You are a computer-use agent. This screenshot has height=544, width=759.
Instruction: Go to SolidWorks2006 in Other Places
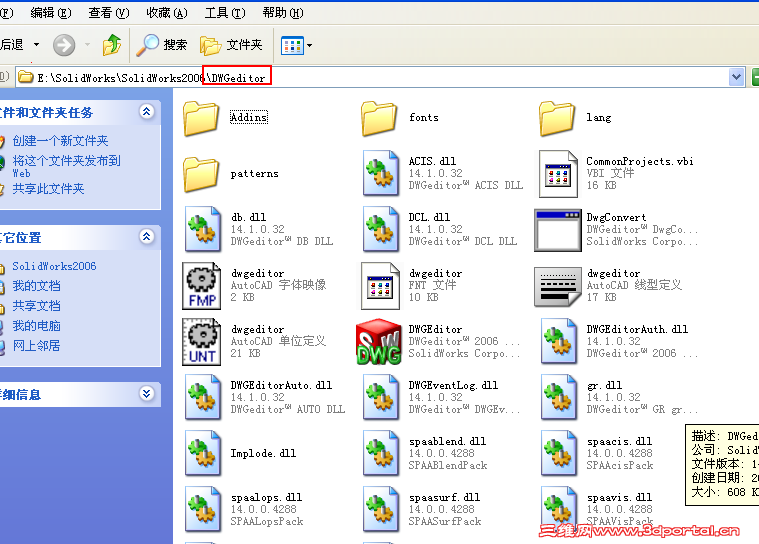click(54, 266)
